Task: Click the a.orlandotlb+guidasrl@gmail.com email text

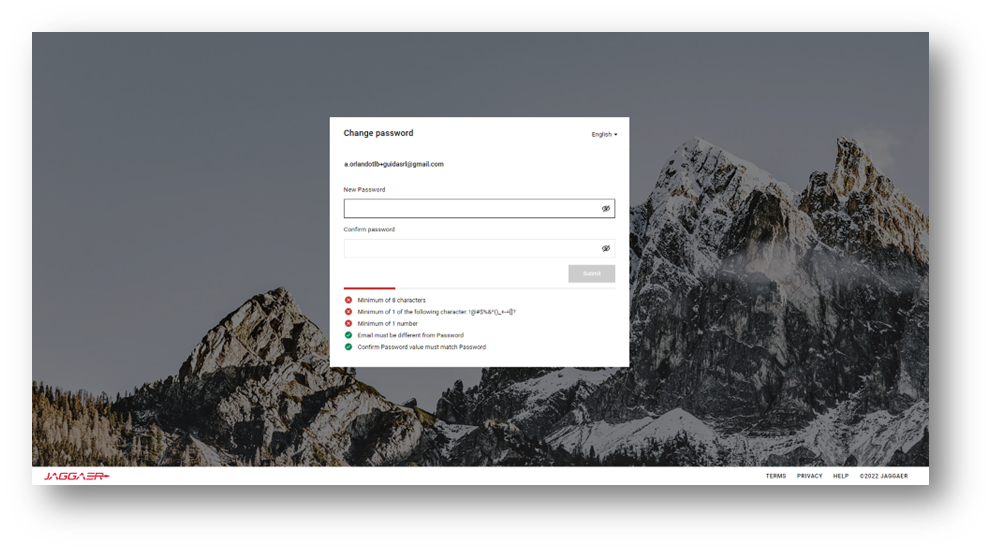Action: pos(393,164)
